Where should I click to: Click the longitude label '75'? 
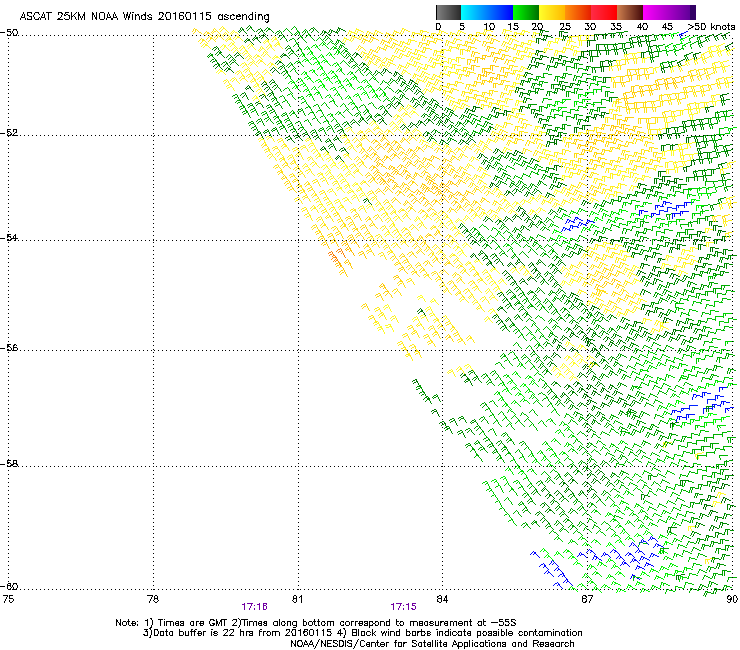[x=8, y=599]
